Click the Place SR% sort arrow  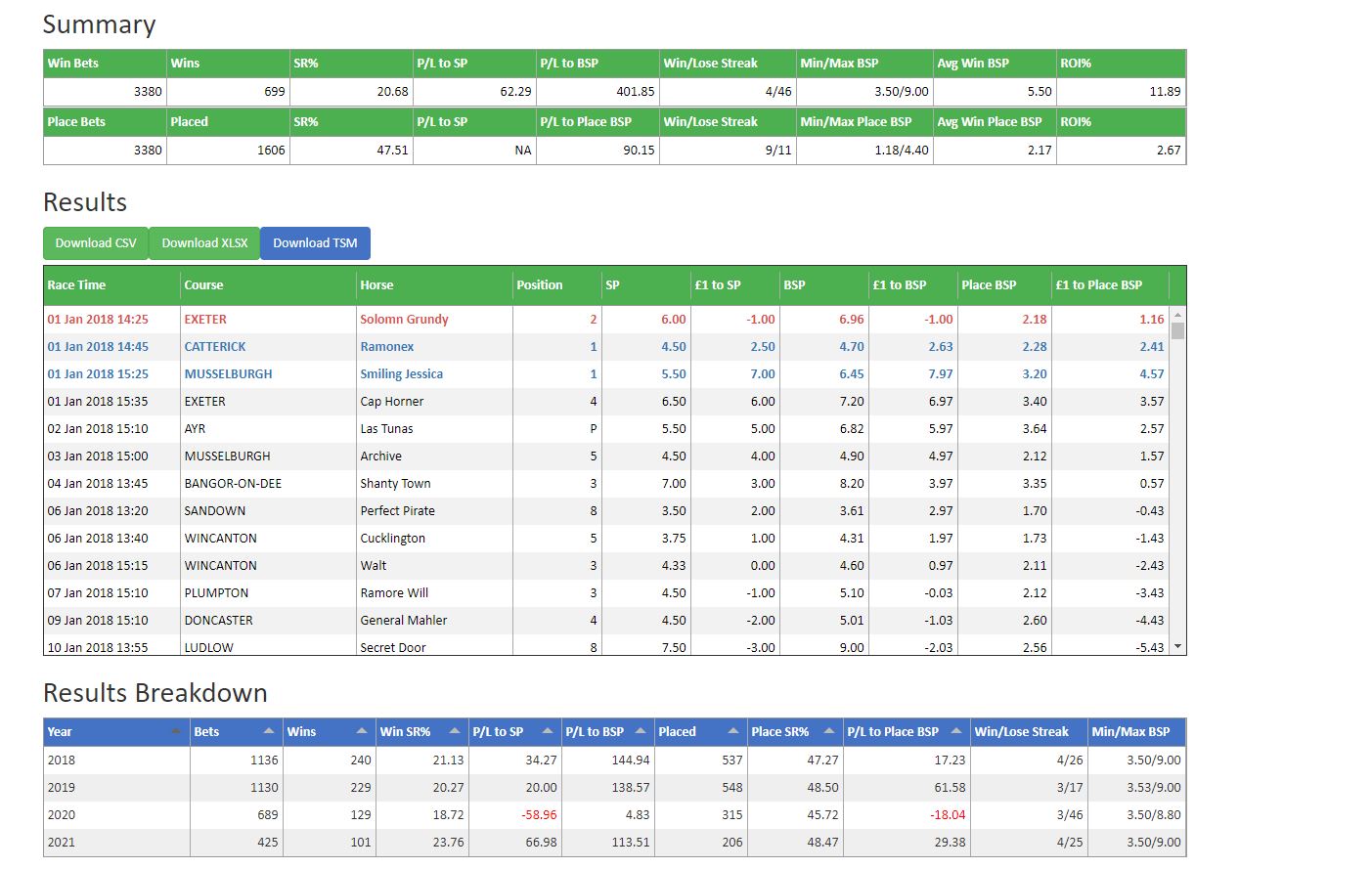tap(829, 731)
